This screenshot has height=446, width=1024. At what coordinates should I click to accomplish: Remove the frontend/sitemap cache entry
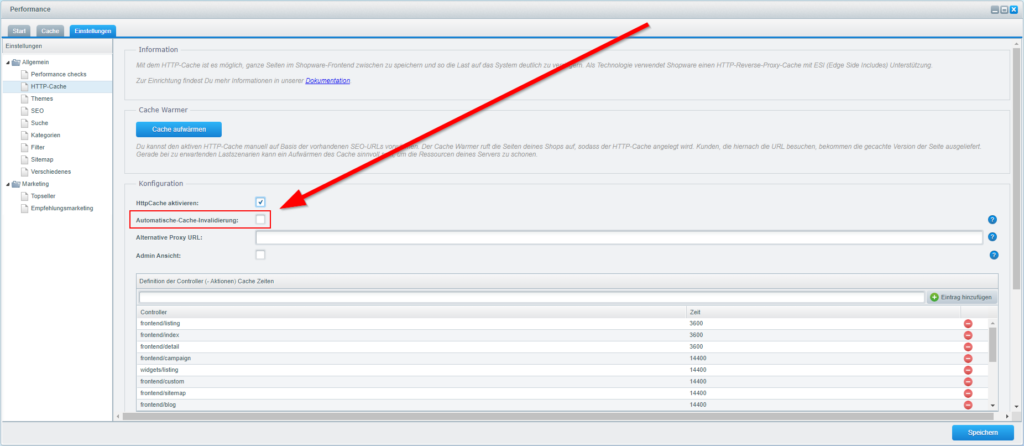click(968, 392)
